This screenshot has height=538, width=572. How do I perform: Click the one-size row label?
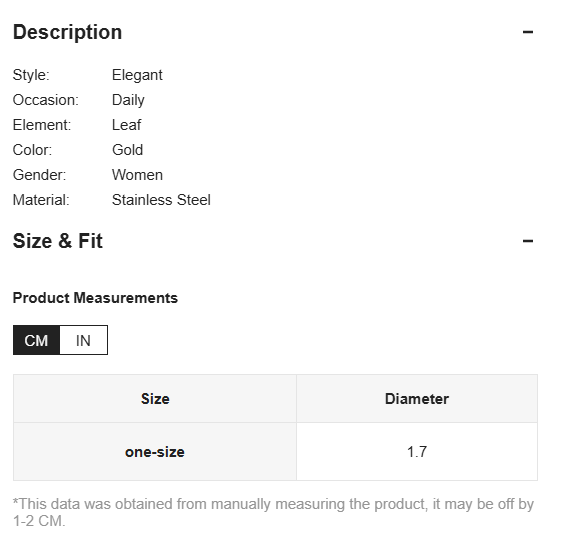[155, 452]
